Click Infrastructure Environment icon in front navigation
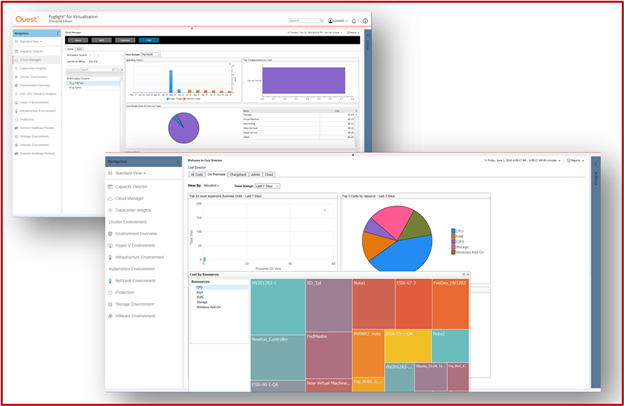The image size is (624, 406). 110,258
